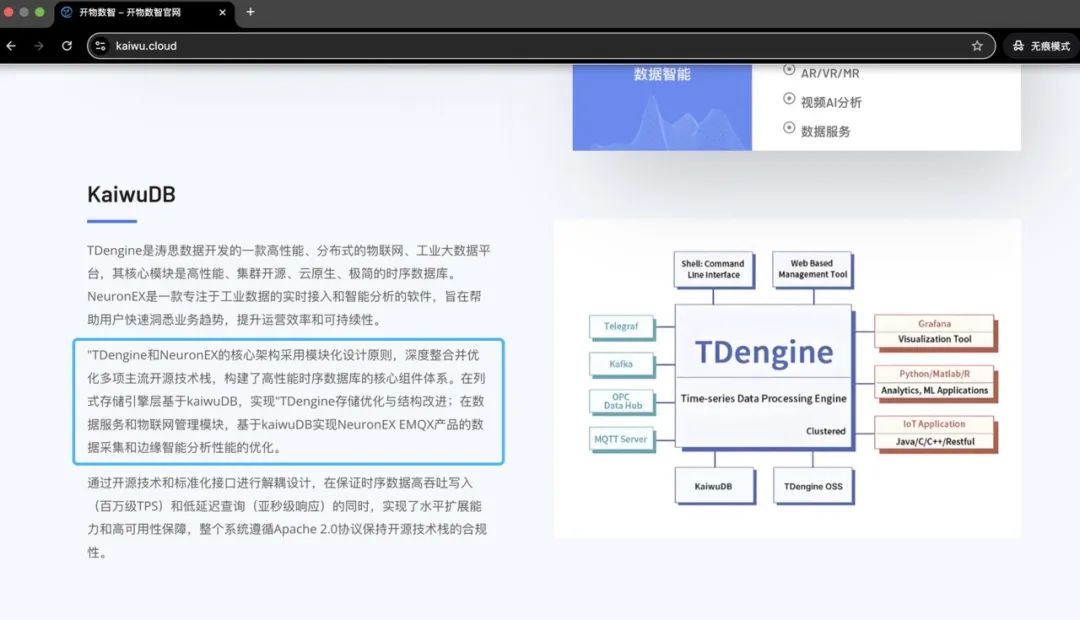Click the OPC Data Hub box
Viewport: 1080px width, 620px height.
coord(623,401)
